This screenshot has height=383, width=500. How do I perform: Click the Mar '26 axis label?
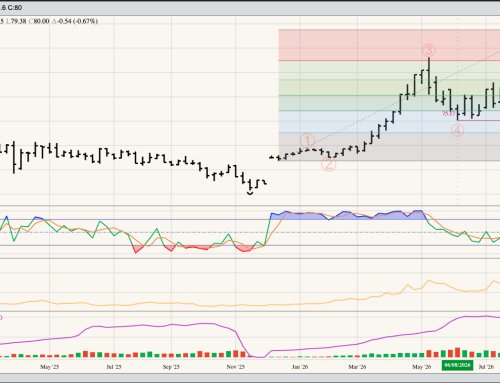click(x=357, y=367)
